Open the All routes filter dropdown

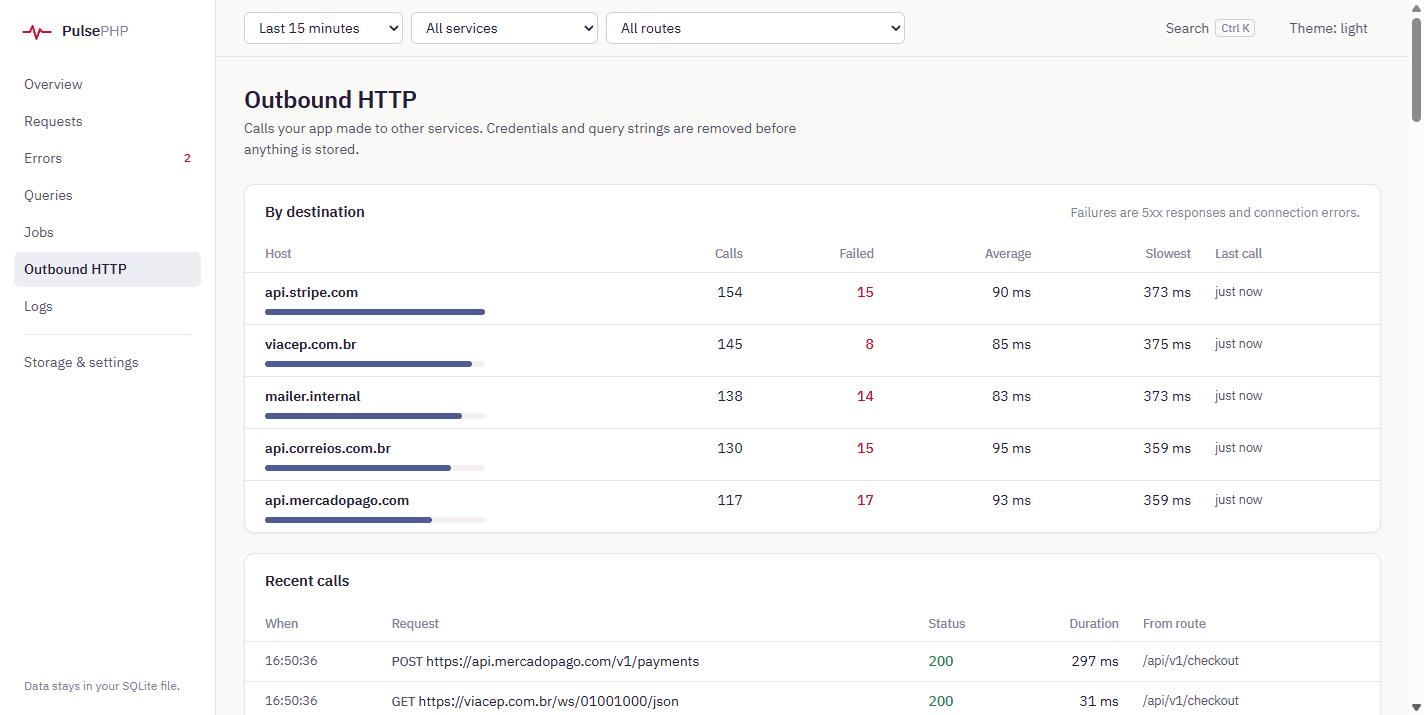click(x=755, y=28)
